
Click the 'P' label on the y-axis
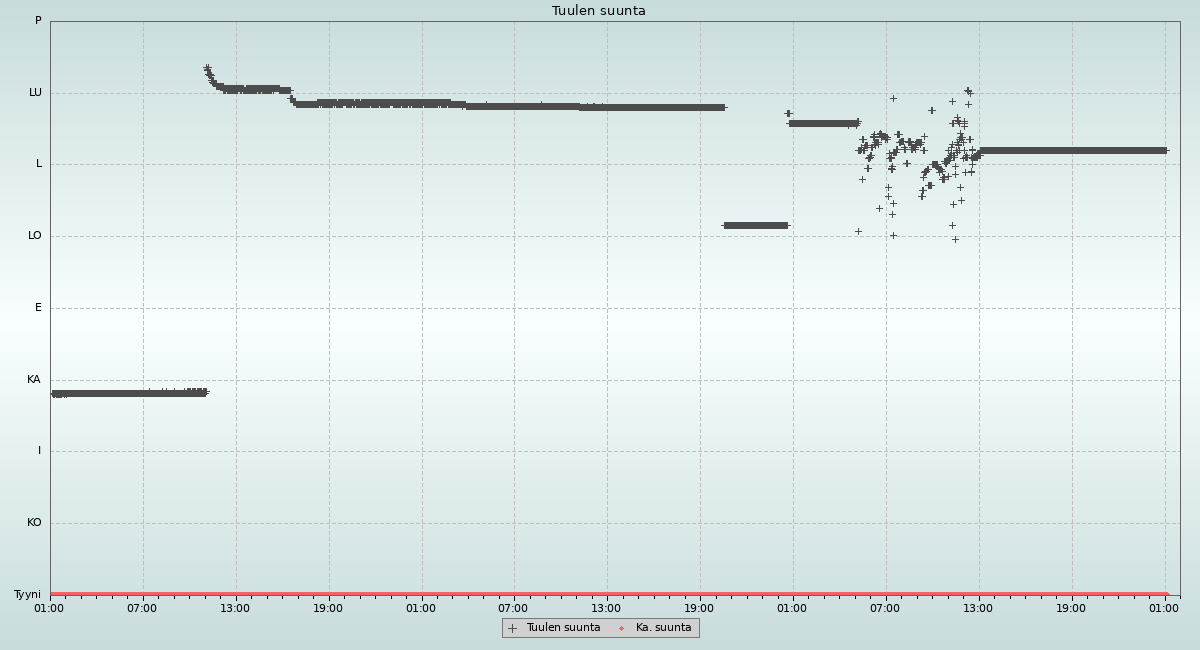[38, 21]
